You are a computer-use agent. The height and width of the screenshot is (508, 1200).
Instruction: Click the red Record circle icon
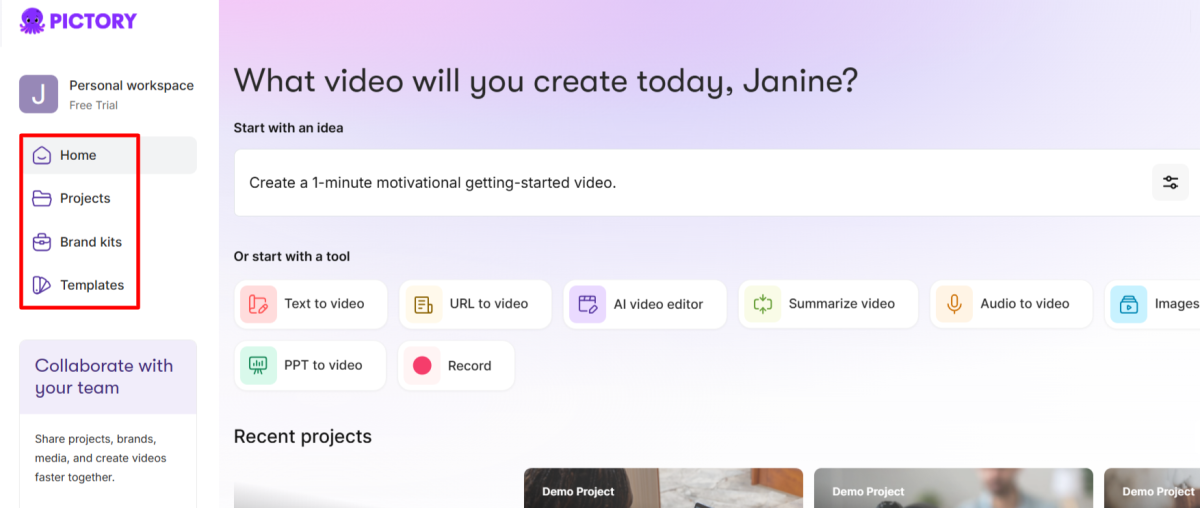422,366
